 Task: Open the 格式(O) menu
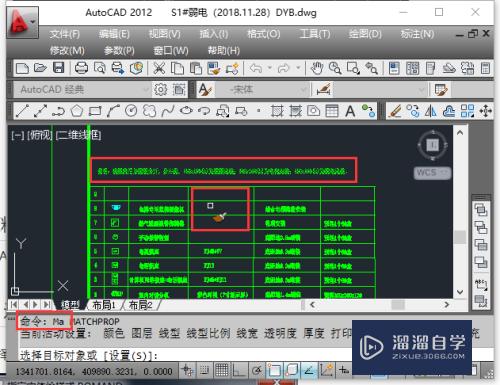click(263, 34)
